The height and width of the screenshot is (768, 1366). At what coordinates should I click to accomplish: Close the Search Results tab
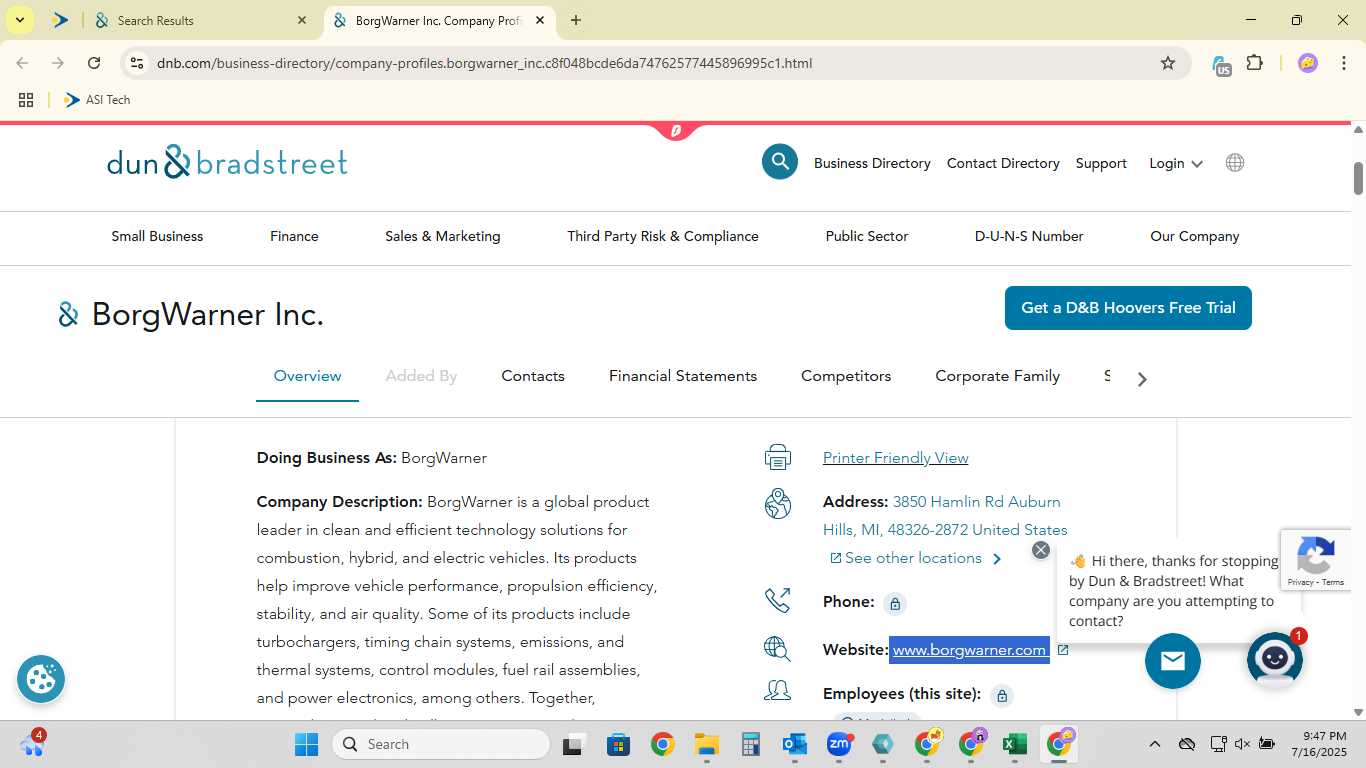coord(302,20)
